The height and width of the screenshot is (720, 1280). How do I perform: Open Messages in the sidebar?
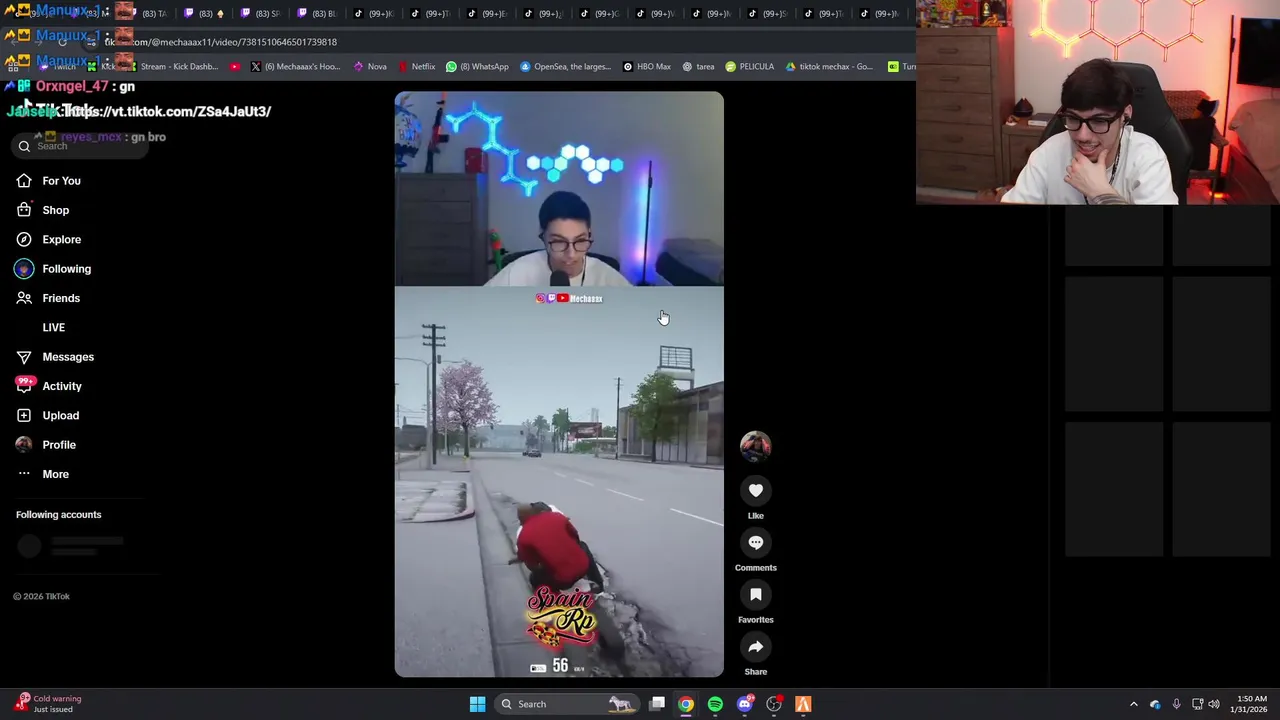click(55, 357)
